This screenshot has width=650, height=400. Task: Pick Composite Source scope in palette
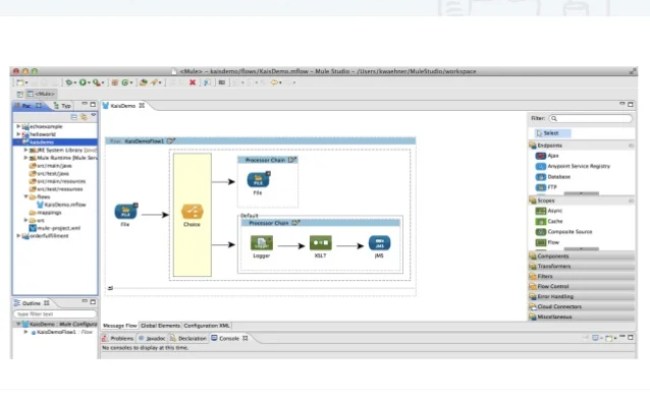[x=564, y=232]
